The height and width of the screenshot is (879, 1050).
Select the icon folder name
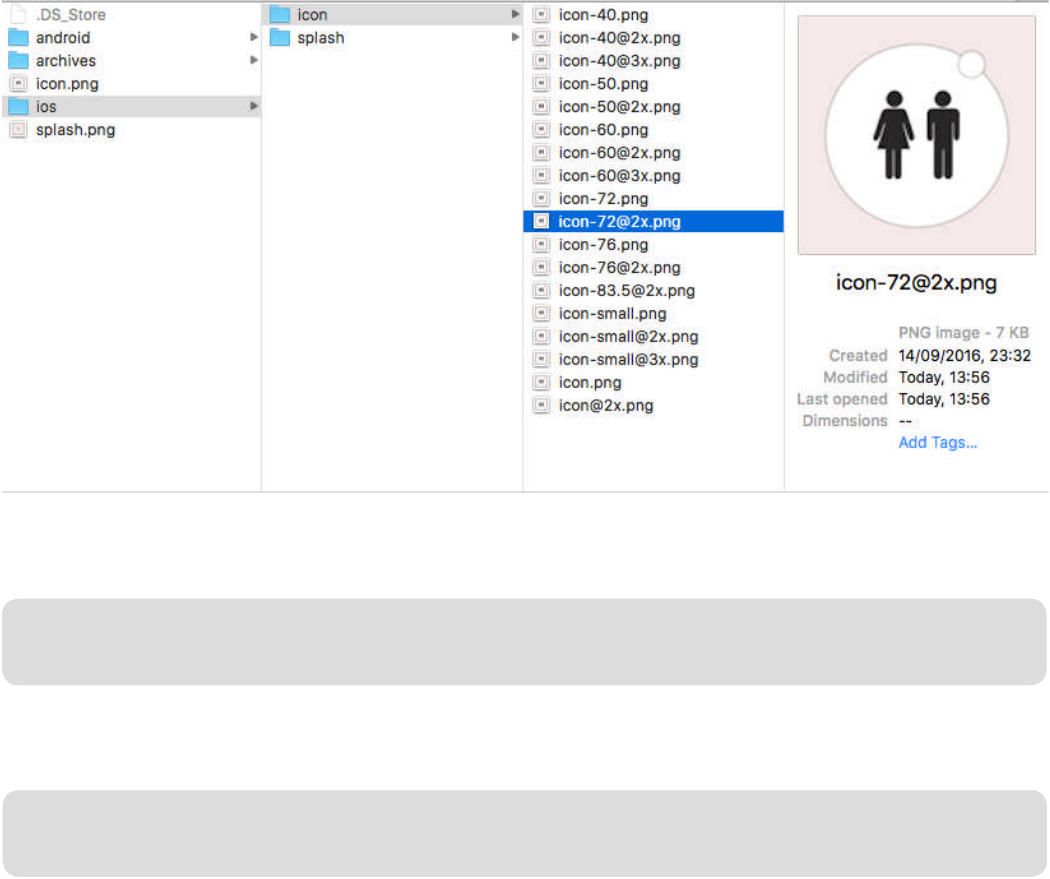point(312,14)
